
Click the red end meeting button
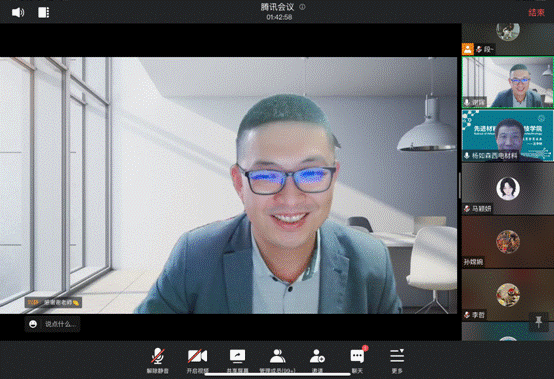[x=536, y=12]
